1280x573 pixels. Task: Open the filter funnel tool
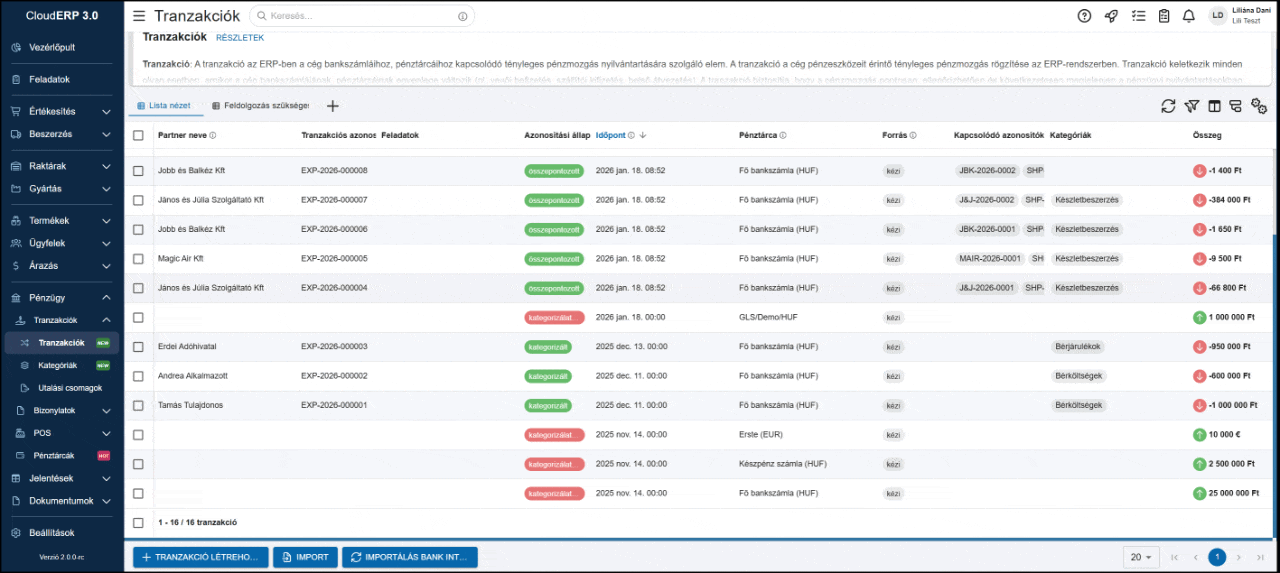pos(1191,106)
